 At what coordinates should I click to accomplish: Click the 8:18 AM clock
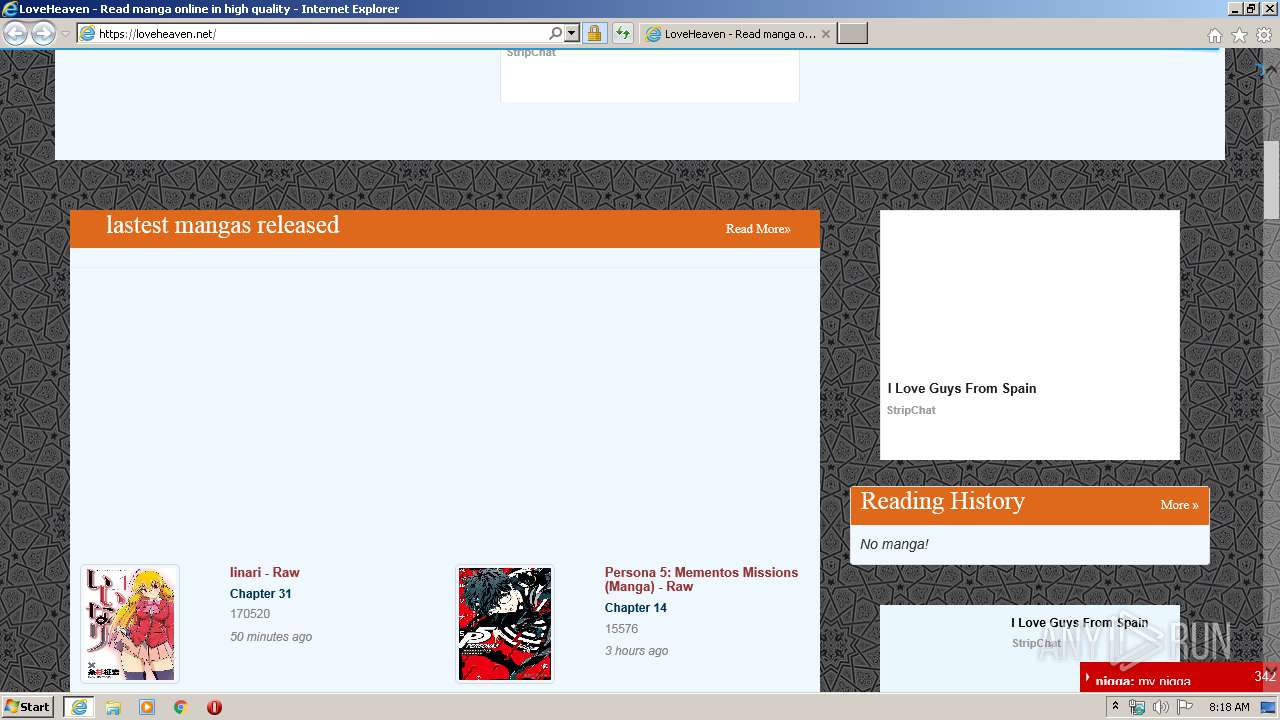click(x=1229, y=707)
